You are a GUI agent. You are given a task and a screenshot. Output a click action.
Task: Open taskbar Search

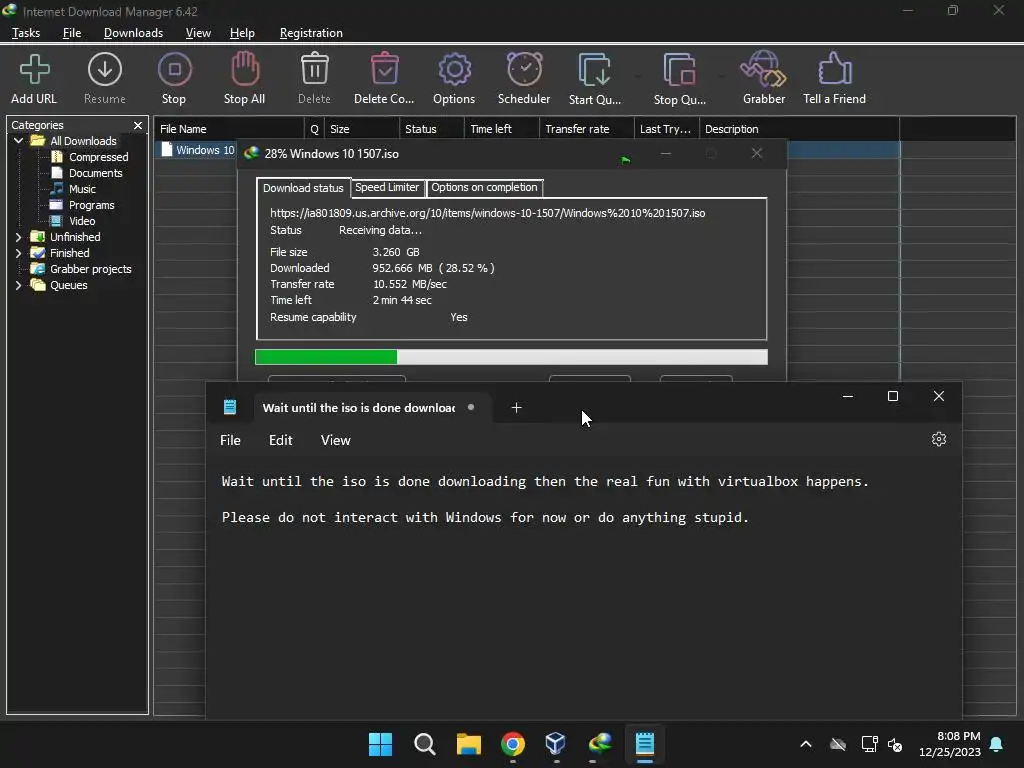coord(424,744)
